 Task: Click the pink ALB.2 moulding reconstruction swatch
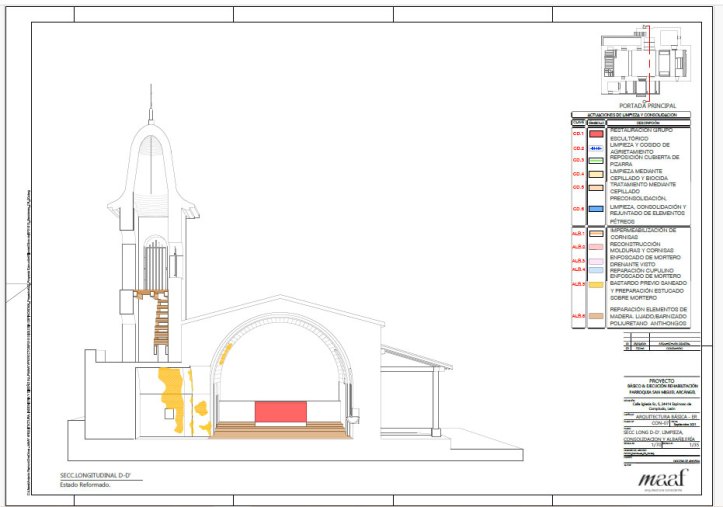(x=593, y=246)
